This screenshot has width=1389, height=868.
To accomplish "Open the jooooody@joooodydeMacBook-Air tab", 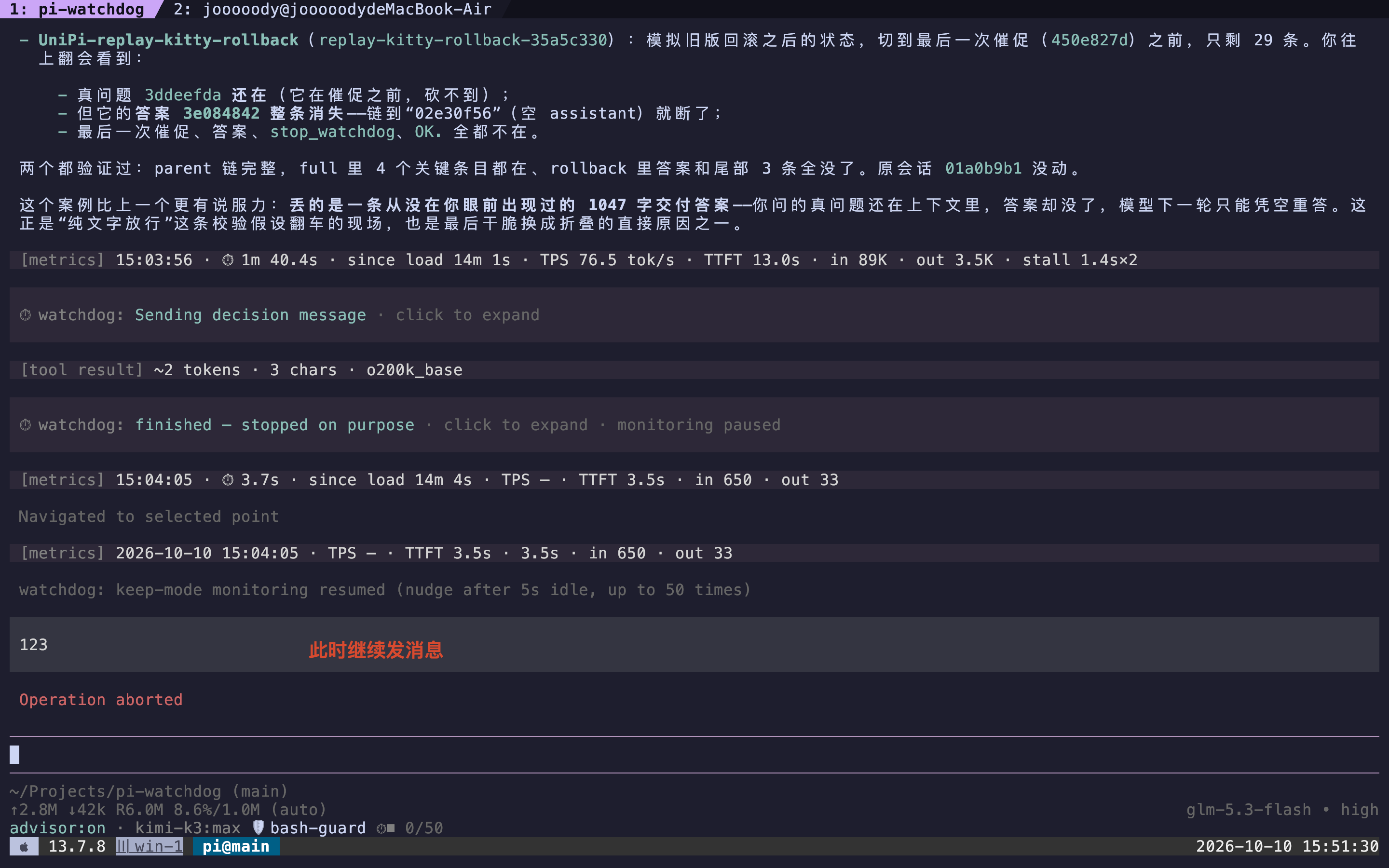I will point(332,9).
